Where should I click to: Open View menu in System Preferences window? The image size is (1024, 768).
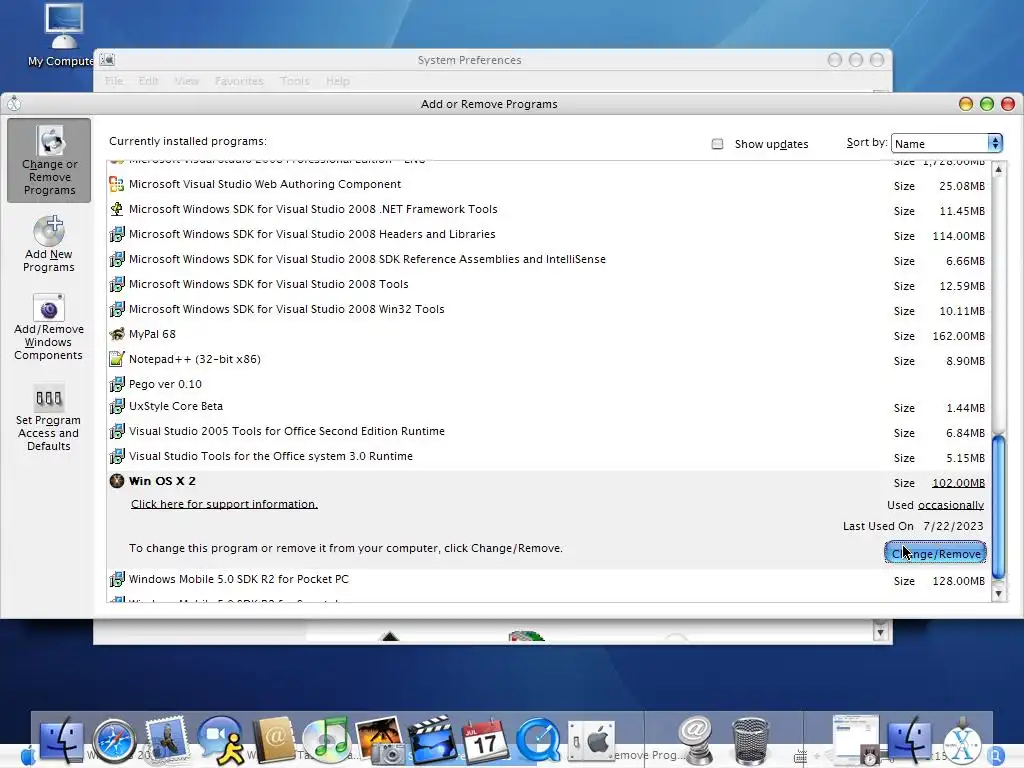(x=187, y=81)
